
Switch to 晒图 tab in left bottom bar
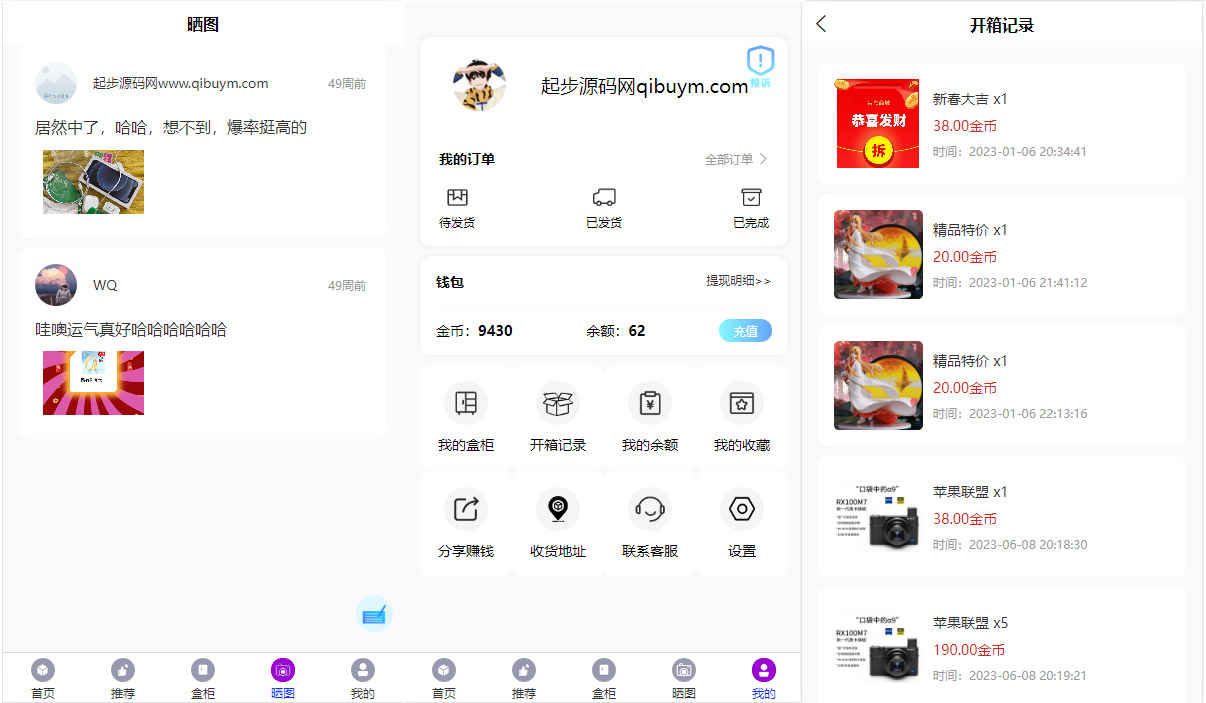(283, 678)
